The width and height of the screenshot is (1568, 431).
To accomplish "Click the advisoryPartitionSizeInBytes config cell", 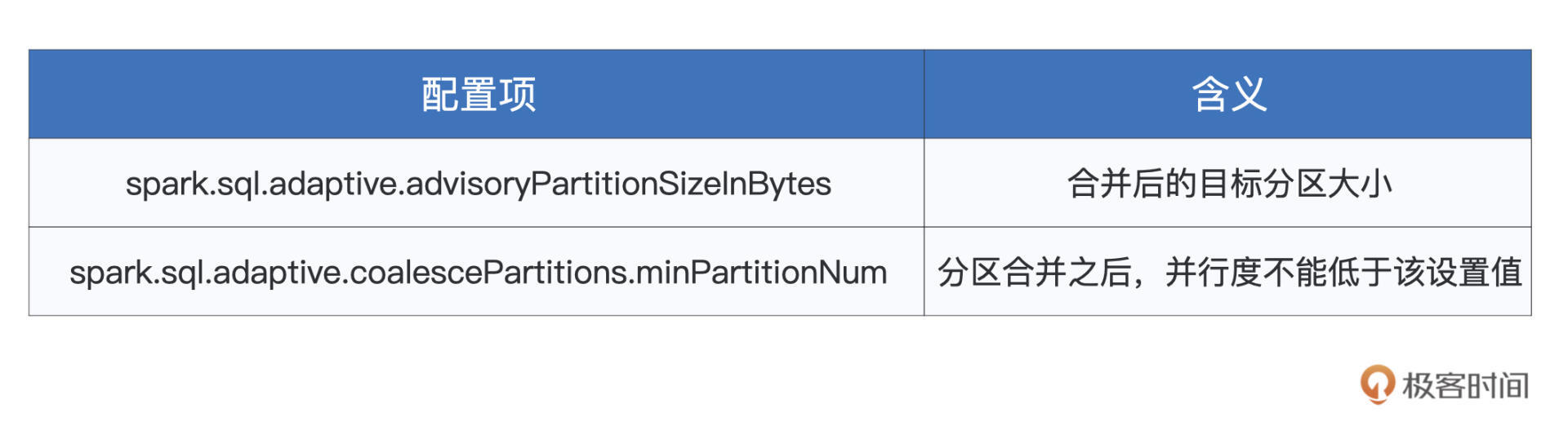I will pyautogui.click(x=478, y=184).
